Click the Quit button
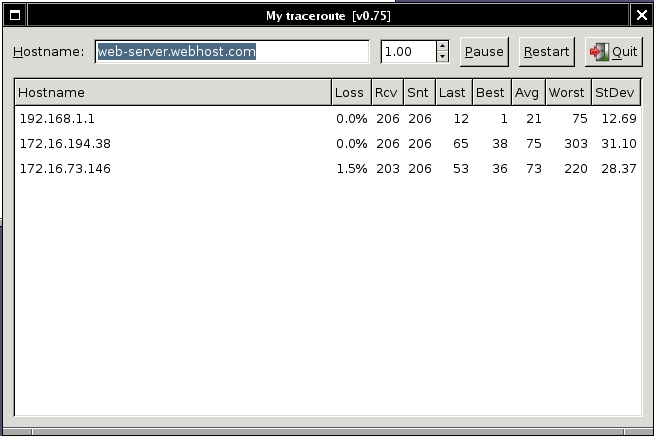654x436 pixels. 614,52
